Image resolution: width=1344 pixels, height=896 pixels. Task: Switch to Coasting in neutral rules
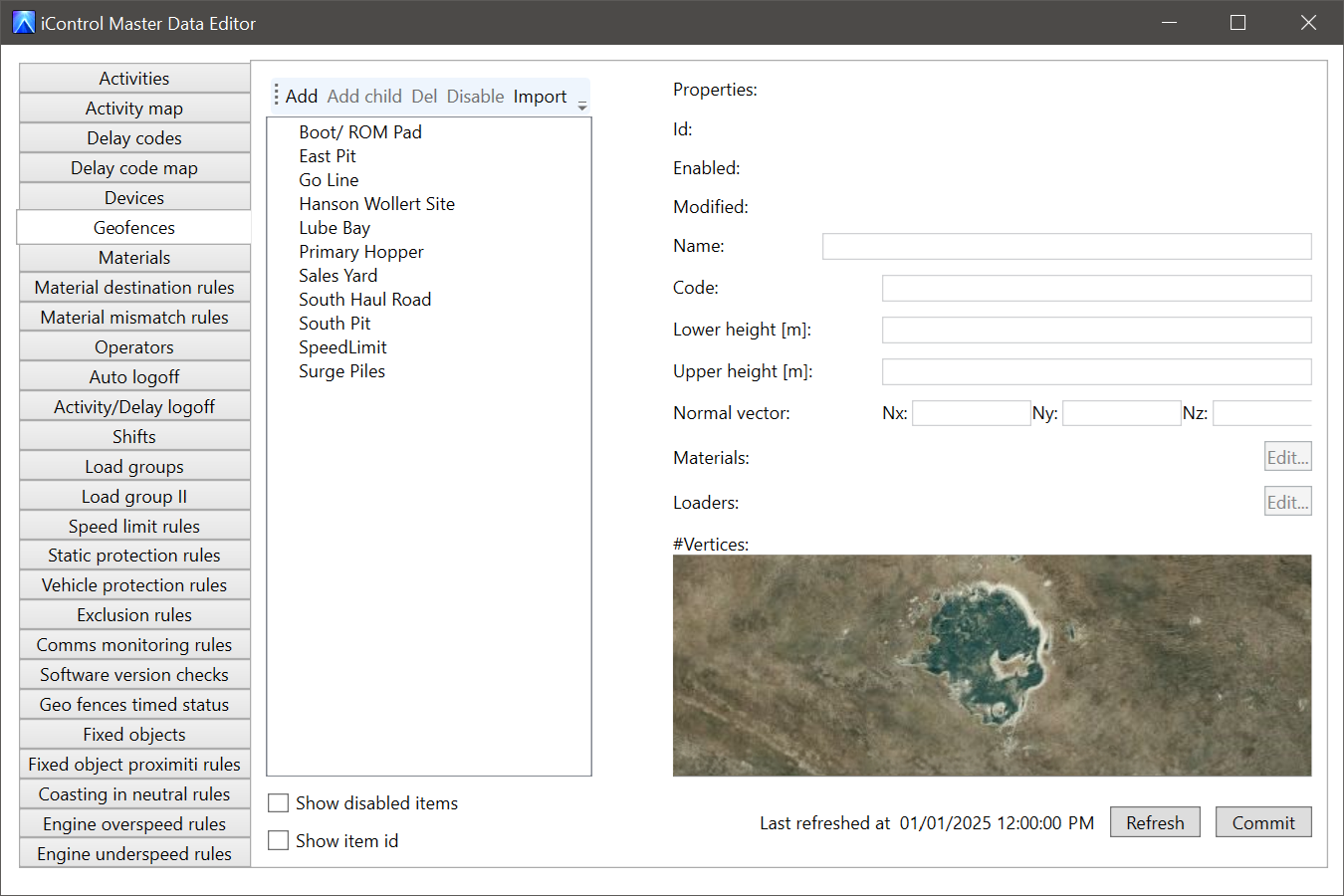pyautogui.click(x=134, y=794)
